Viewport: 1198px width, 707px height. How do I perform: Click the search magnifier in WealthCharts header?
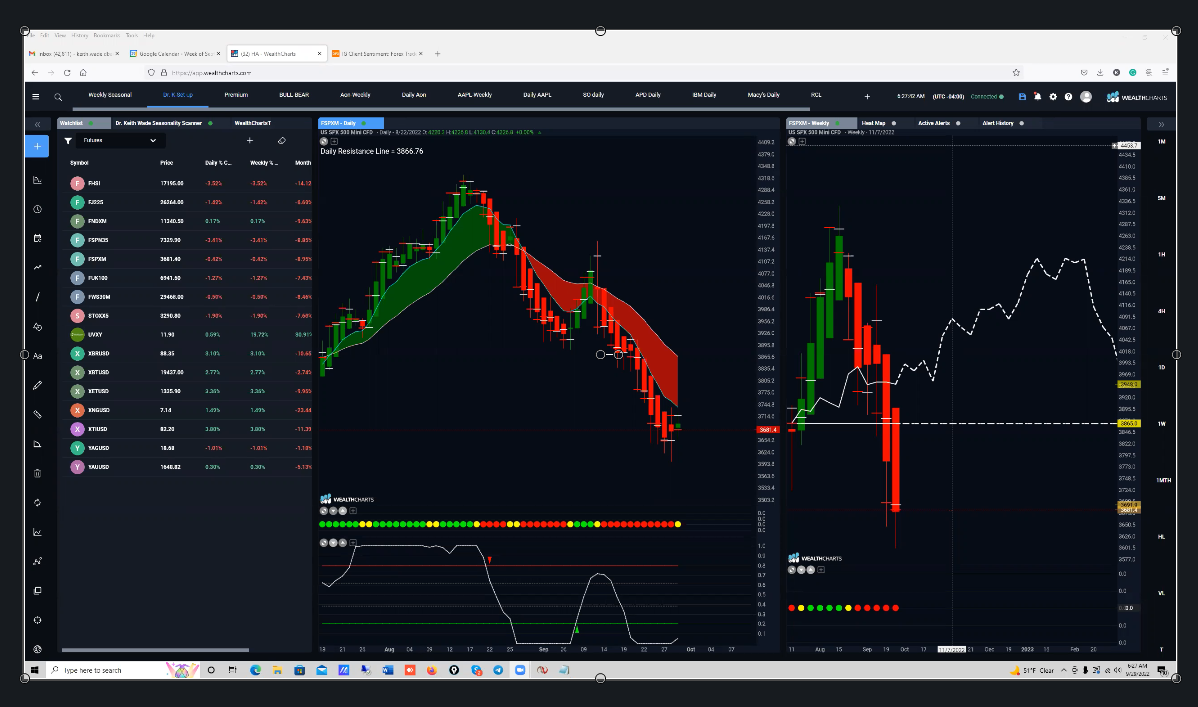pyautogui.click(x=58, y=97)
